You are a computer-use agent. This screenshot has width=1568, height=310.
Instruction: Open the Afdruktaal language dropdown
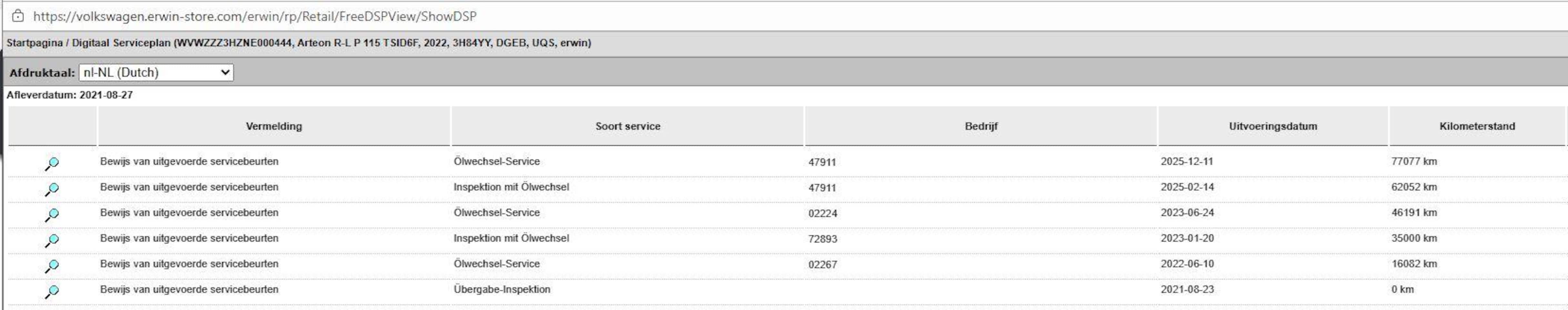click(x=156, y=72)
